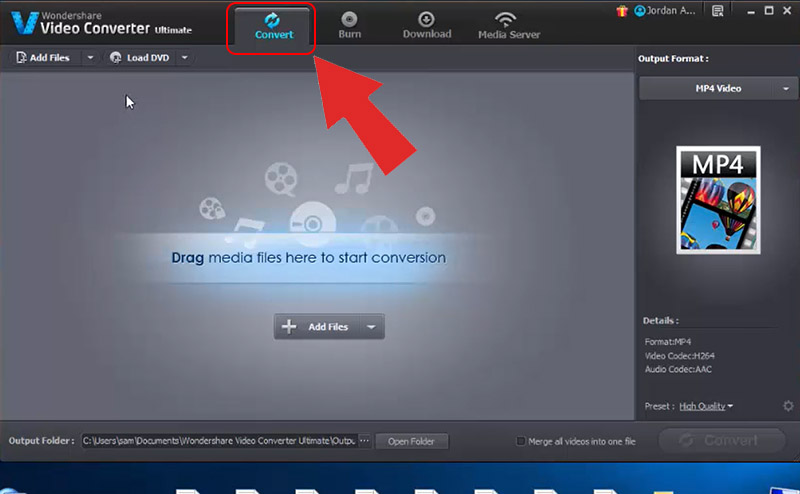
Task: Expand the toolbar Add Files dropdown arrow
Action: [90, 58]
